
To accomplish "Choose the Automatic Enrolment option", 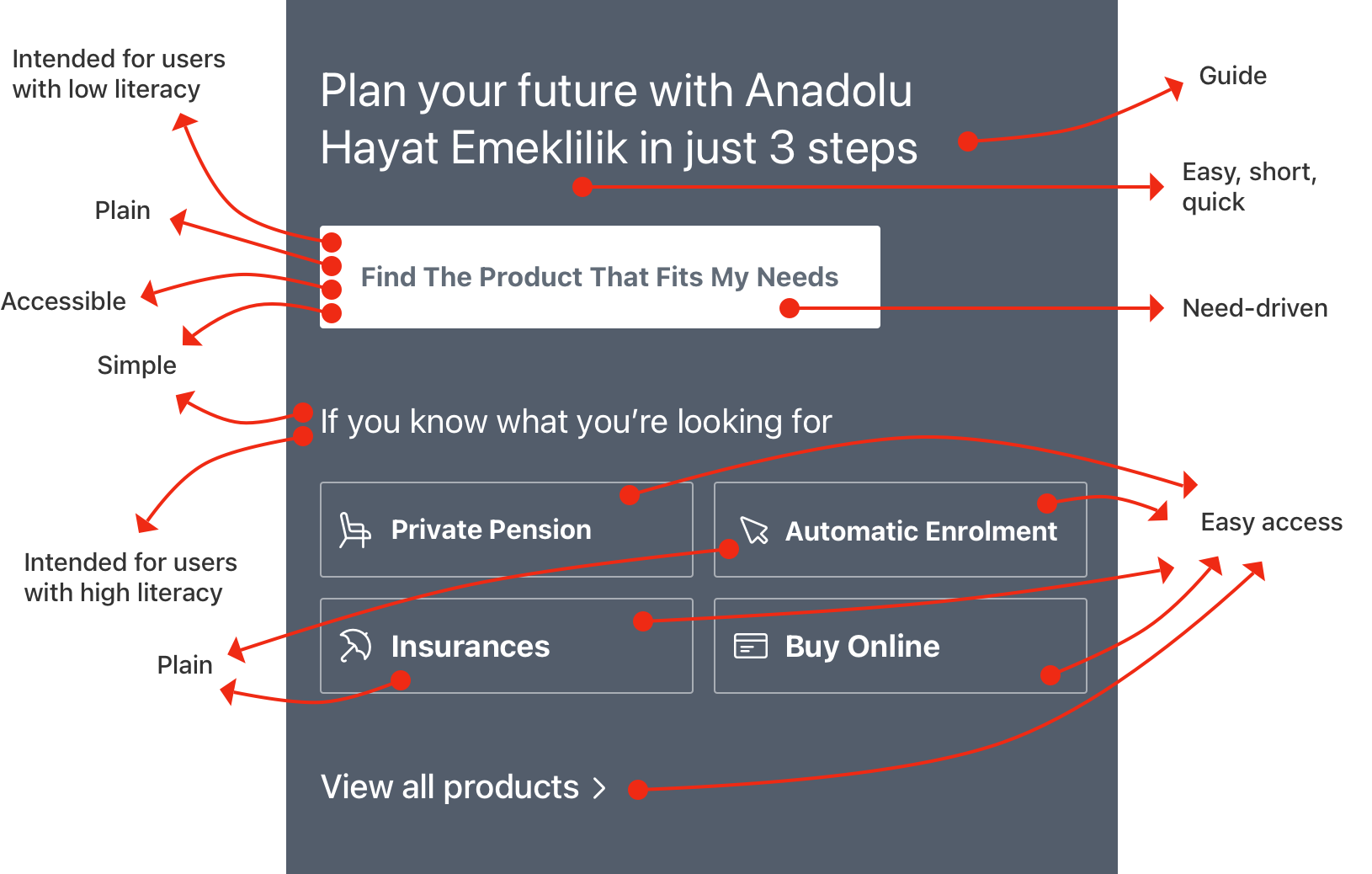I will pos(901,530).
